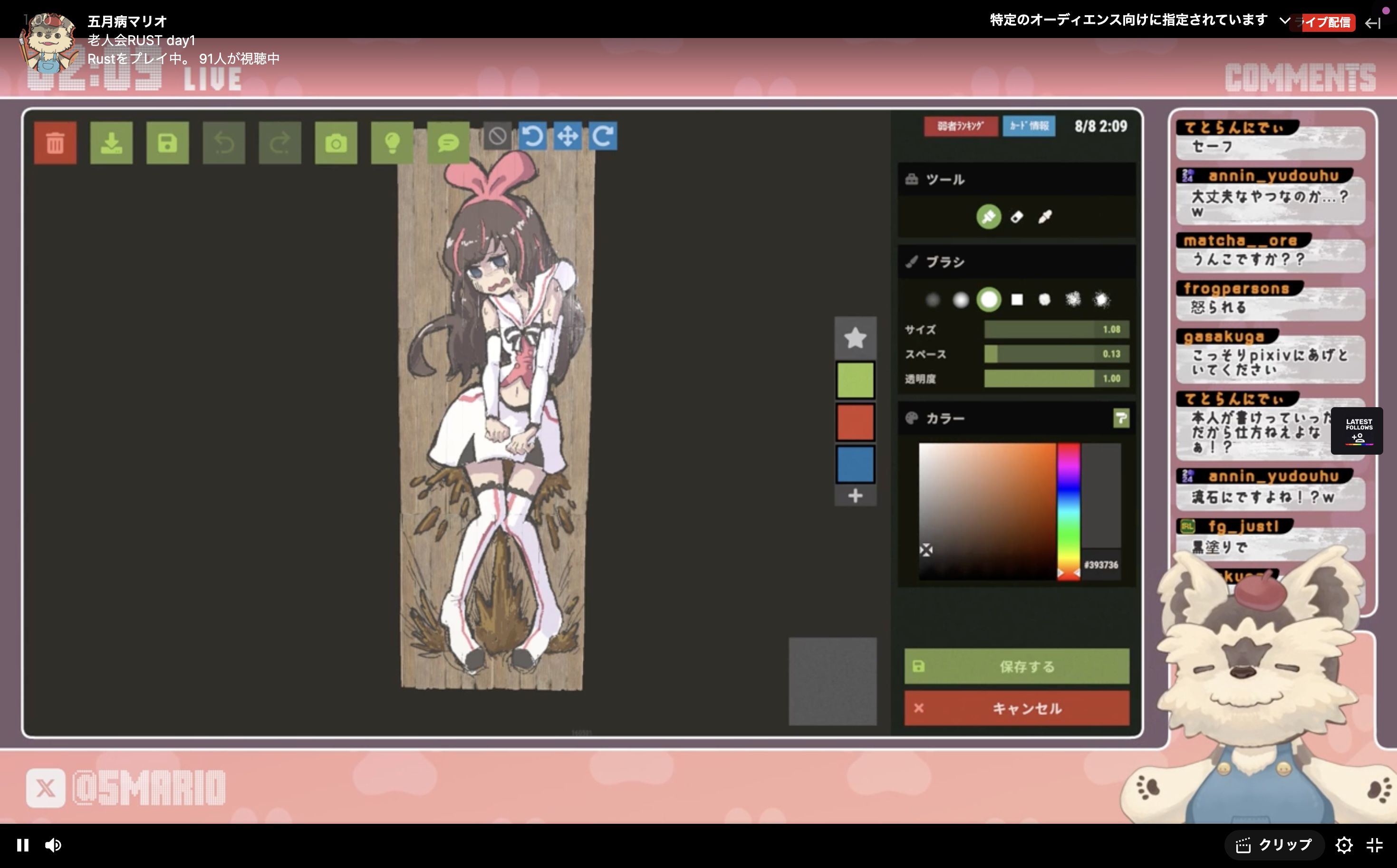Pause the live stream playback
This screenshot has height=868, width=1397.
pos(23,845)
